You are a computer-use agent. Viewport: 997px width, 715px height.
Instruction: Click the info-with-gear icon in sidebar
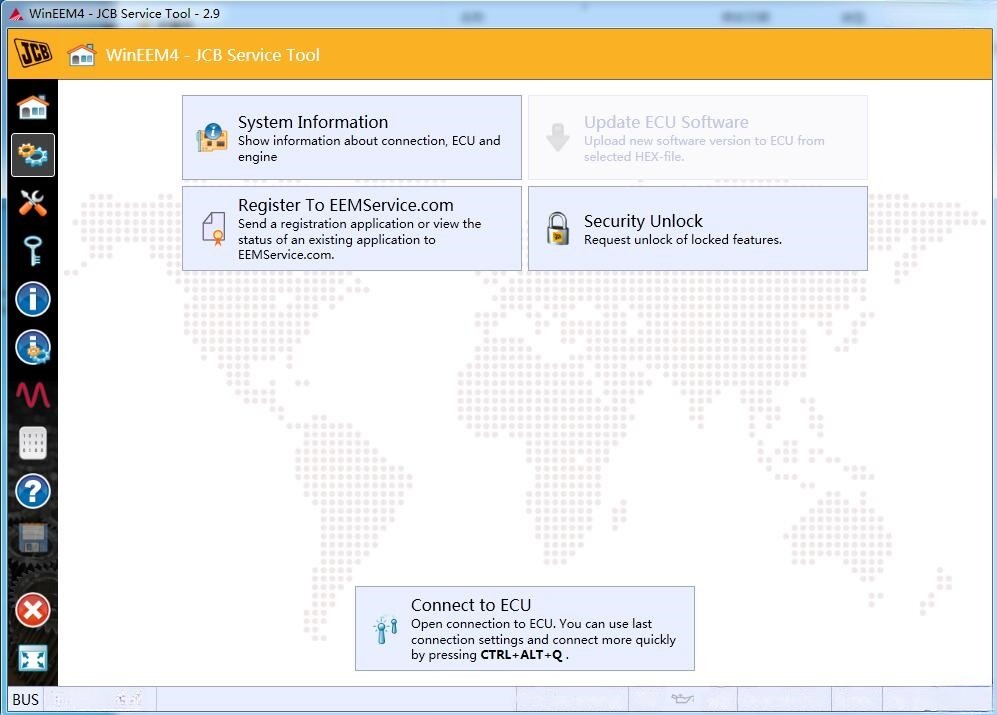pos(33,347)
